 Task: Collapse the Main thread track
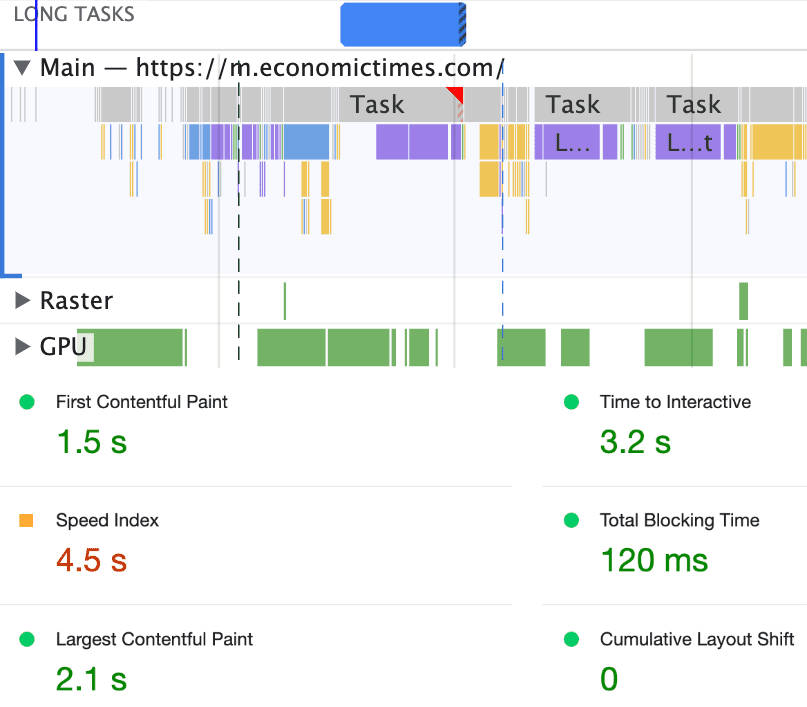tap(22, 67)
